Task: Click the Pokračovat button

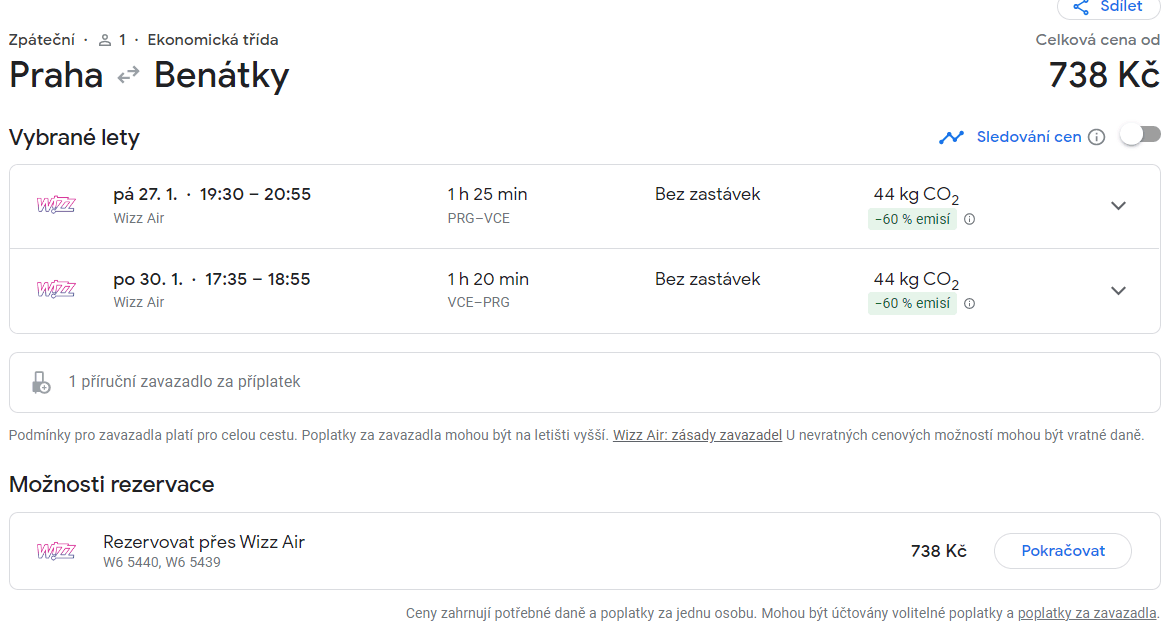Action: (1063, 551)
